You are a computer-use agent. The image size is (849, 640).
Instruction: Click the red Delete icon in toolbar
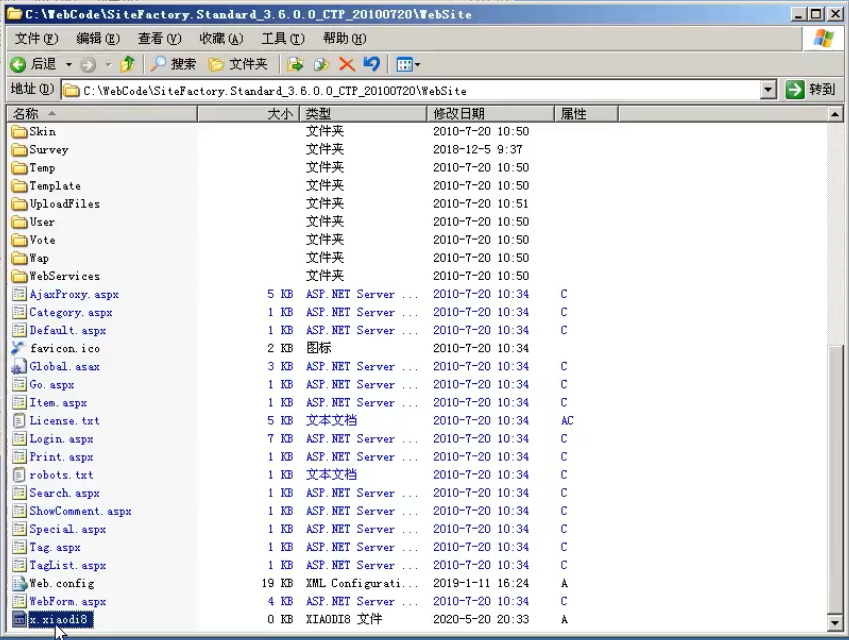pyautogui.click(x=347, y=64)
